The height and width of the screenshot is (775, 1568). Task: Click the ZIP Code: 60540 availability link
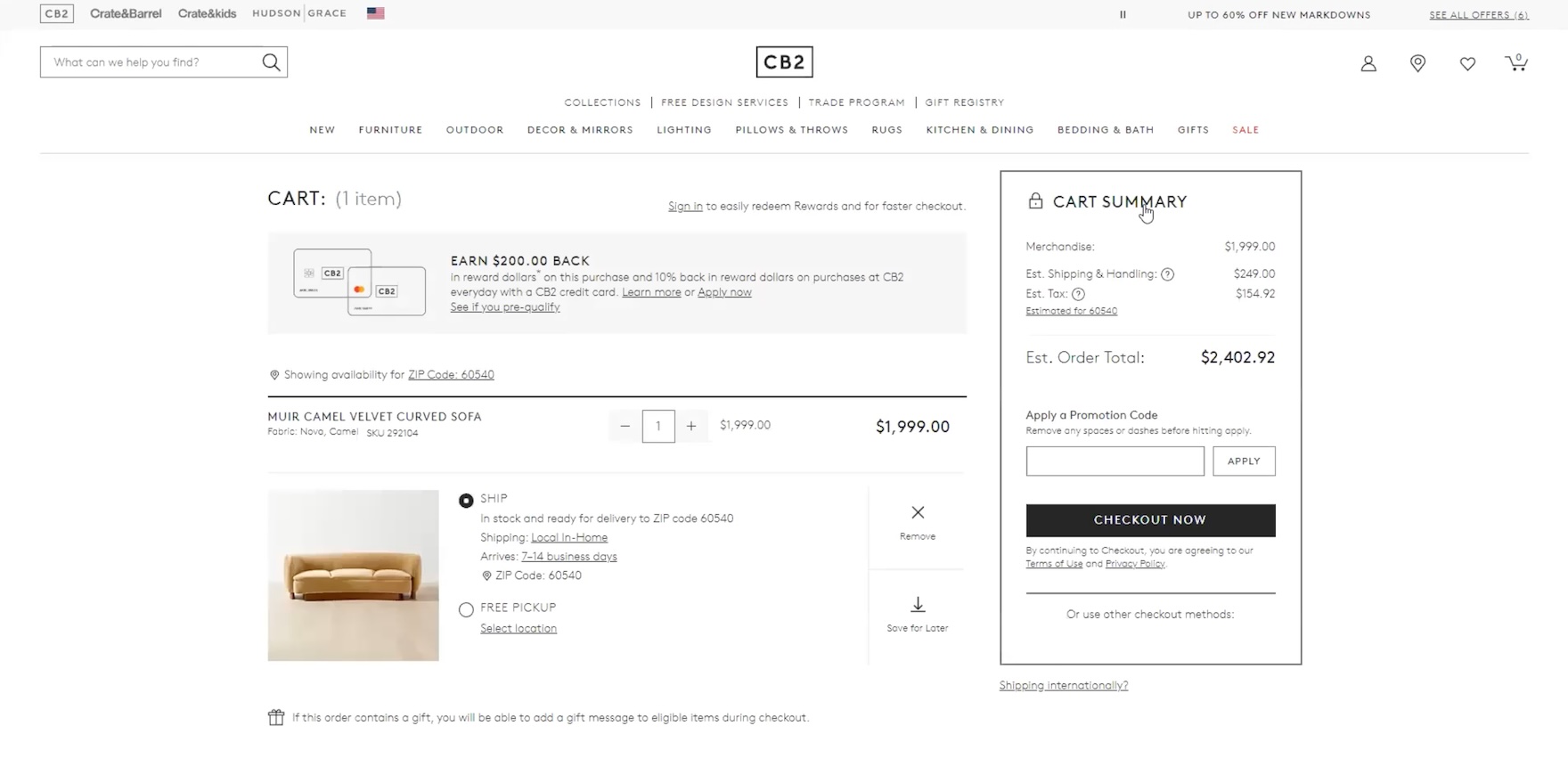(x=451, y=375)
